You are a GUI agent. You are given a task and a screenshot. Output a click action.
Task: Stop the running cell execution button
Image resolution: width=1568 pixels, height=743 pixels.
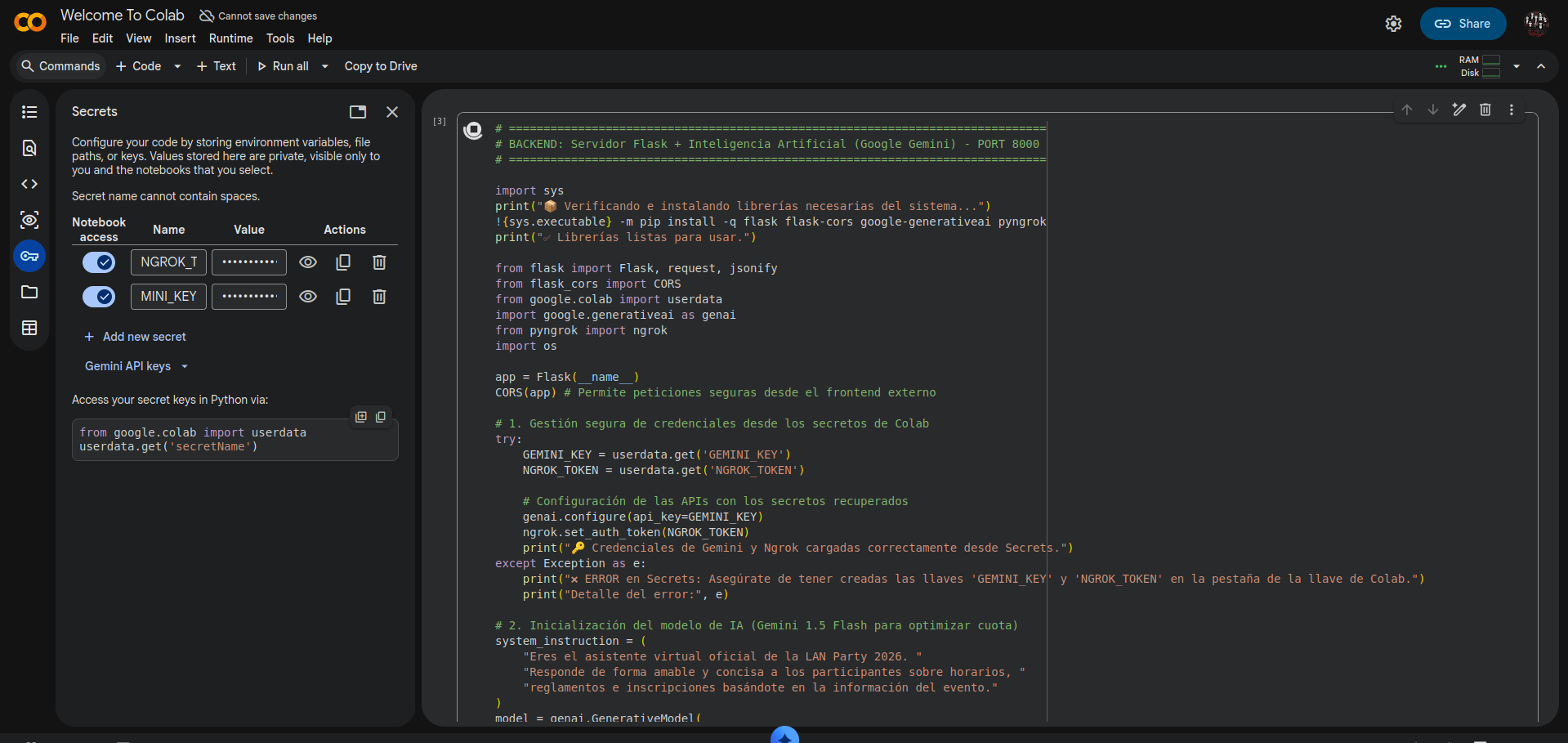click(473, 130)
